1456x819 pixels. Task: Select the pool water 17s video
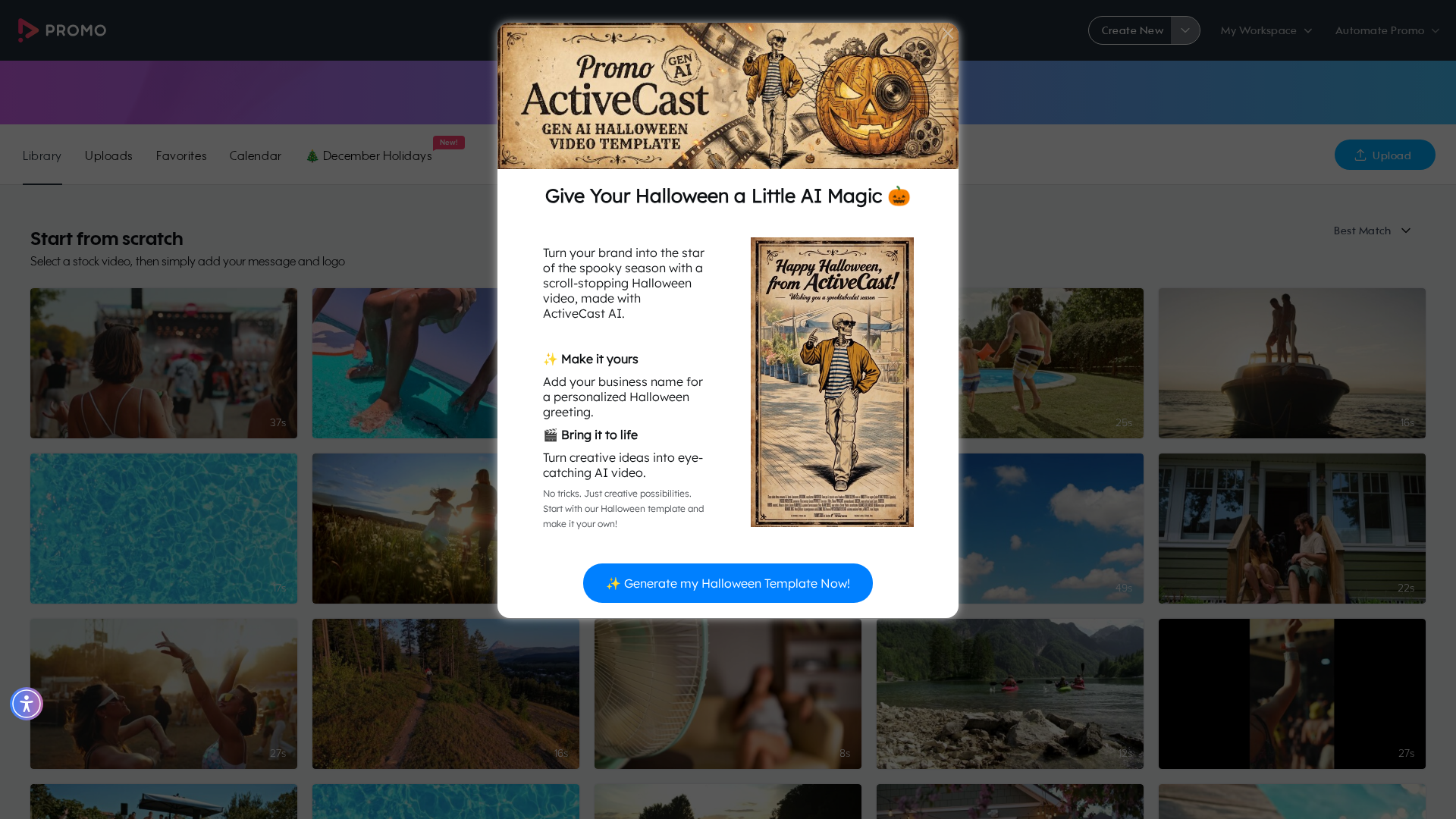point(164,529)
